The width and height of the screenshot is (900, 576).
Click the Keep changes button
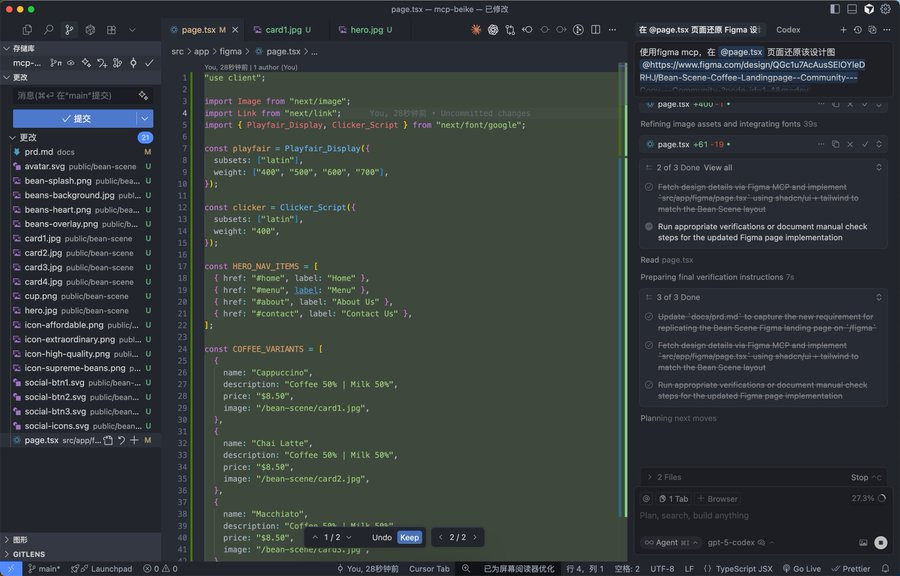tap(409, 537)
